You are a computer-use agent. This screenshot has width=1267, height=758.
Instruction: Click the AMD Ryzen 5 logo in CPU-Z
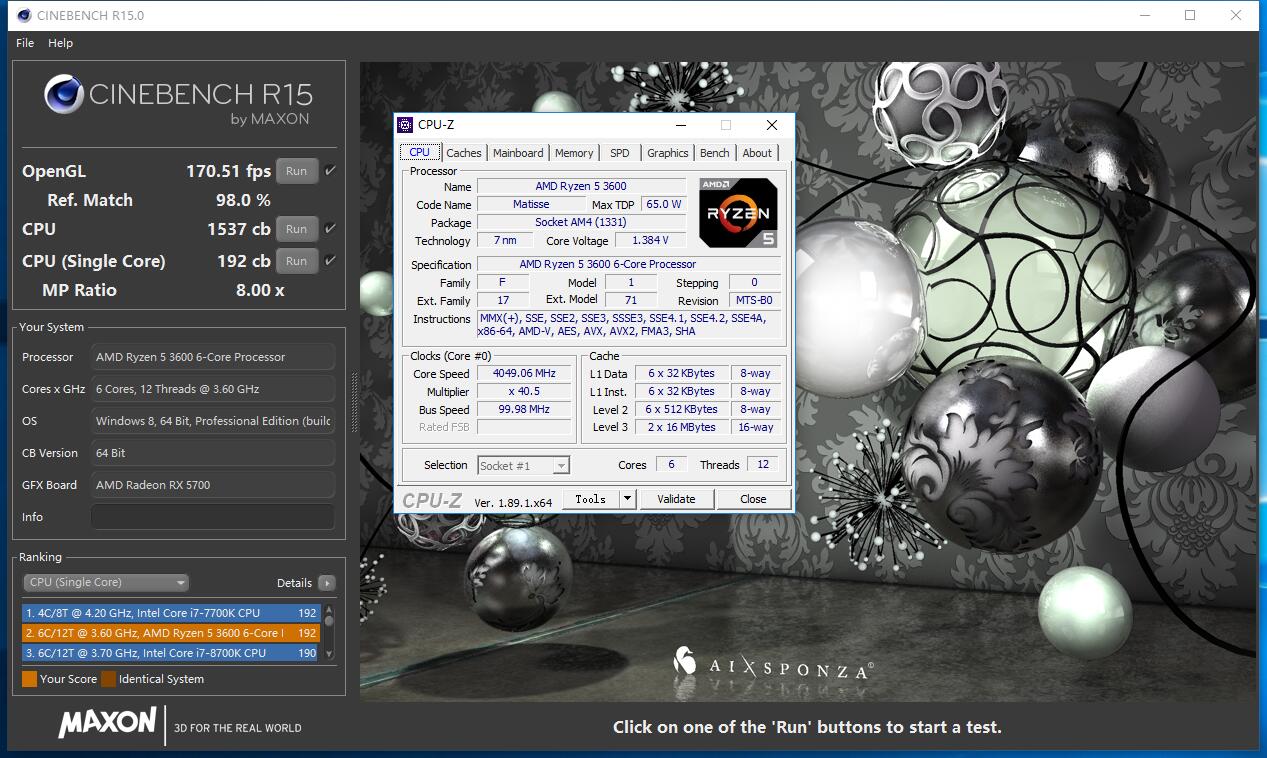coord(738,213)
